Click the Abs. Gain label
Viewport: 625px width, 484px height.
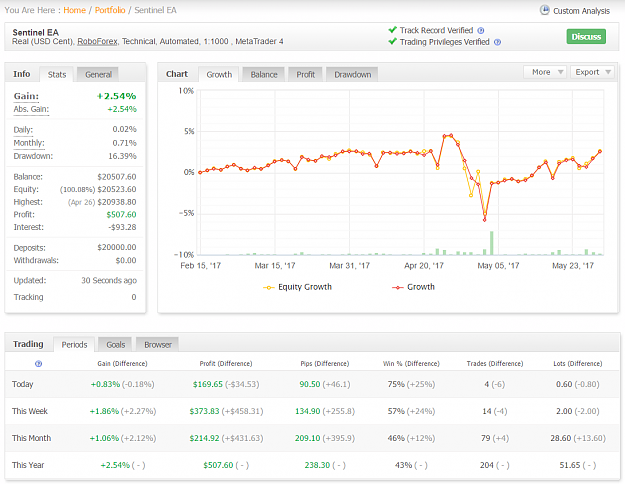[31, 109]
